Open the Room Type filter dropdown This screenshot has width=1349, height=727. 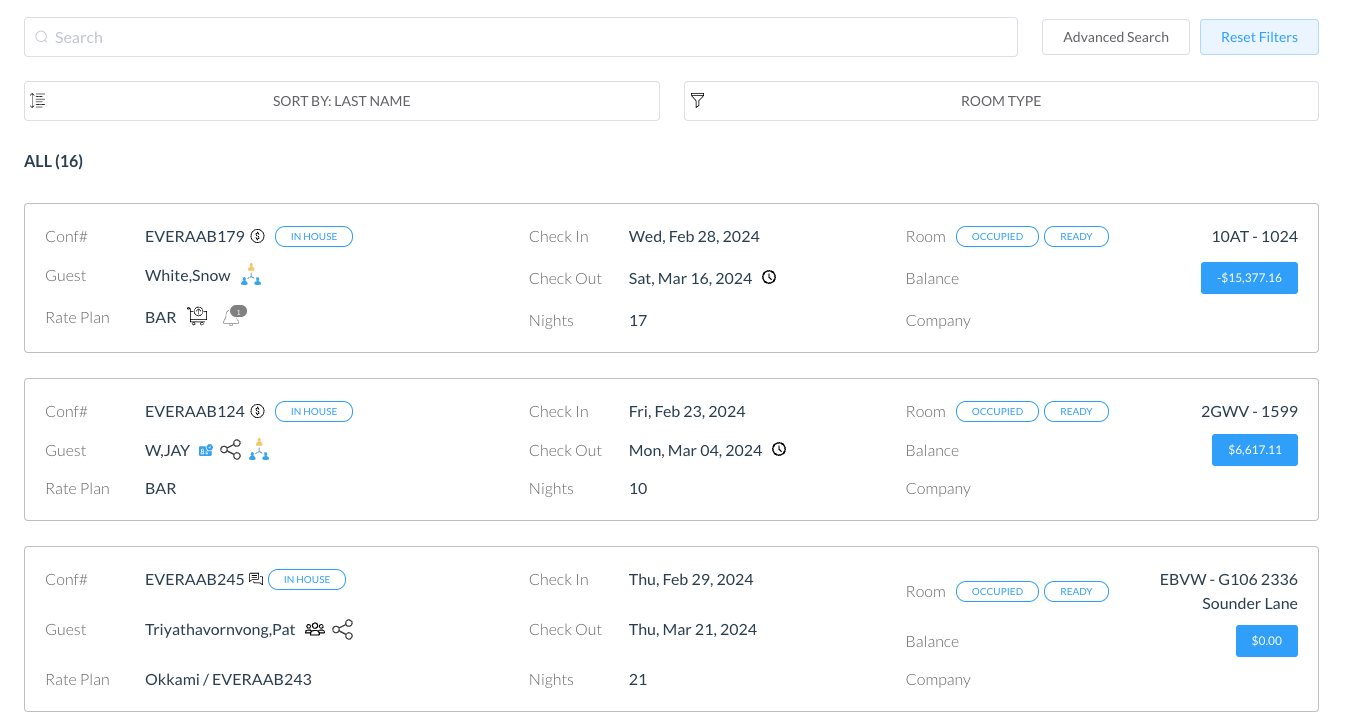coord(1000,101)
